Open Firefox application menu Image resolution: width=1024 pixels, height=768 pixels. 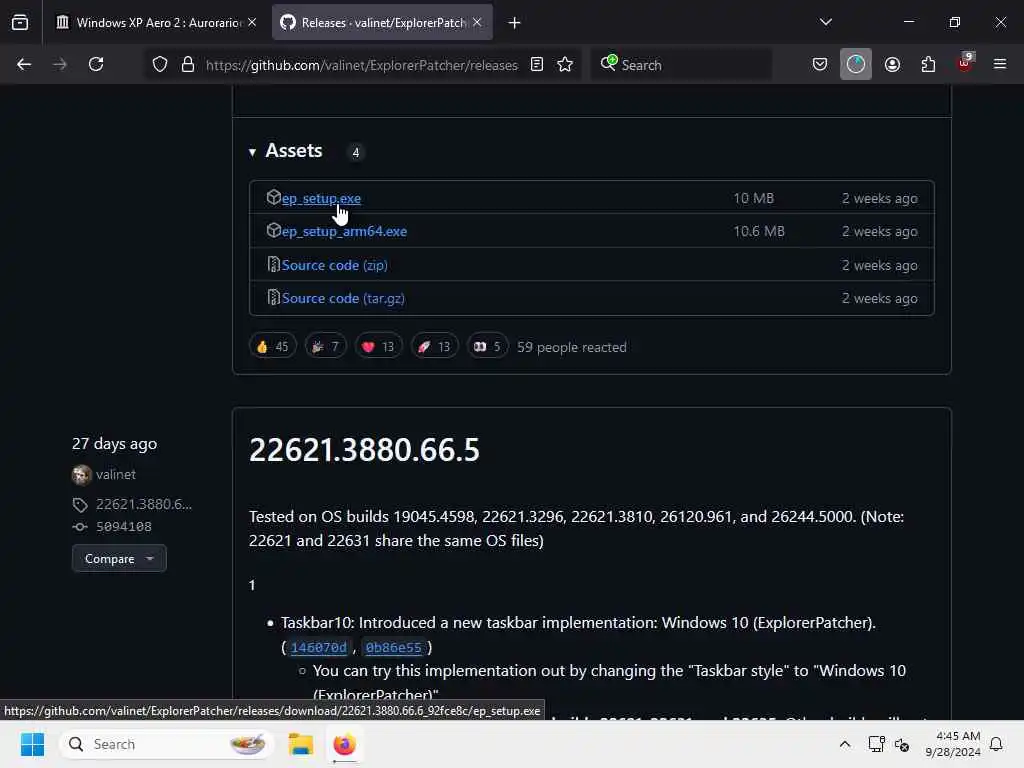1000,64
